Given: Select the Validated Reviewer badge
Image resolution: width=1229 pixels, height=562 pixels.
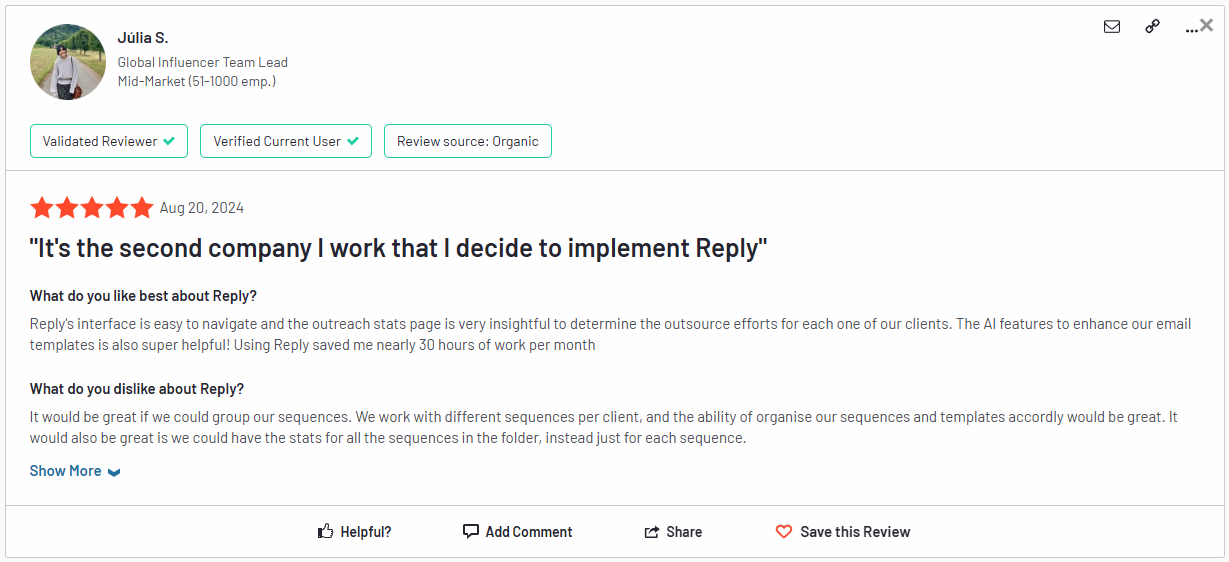Looking at the screenshot, I should (x=109, y=141).
